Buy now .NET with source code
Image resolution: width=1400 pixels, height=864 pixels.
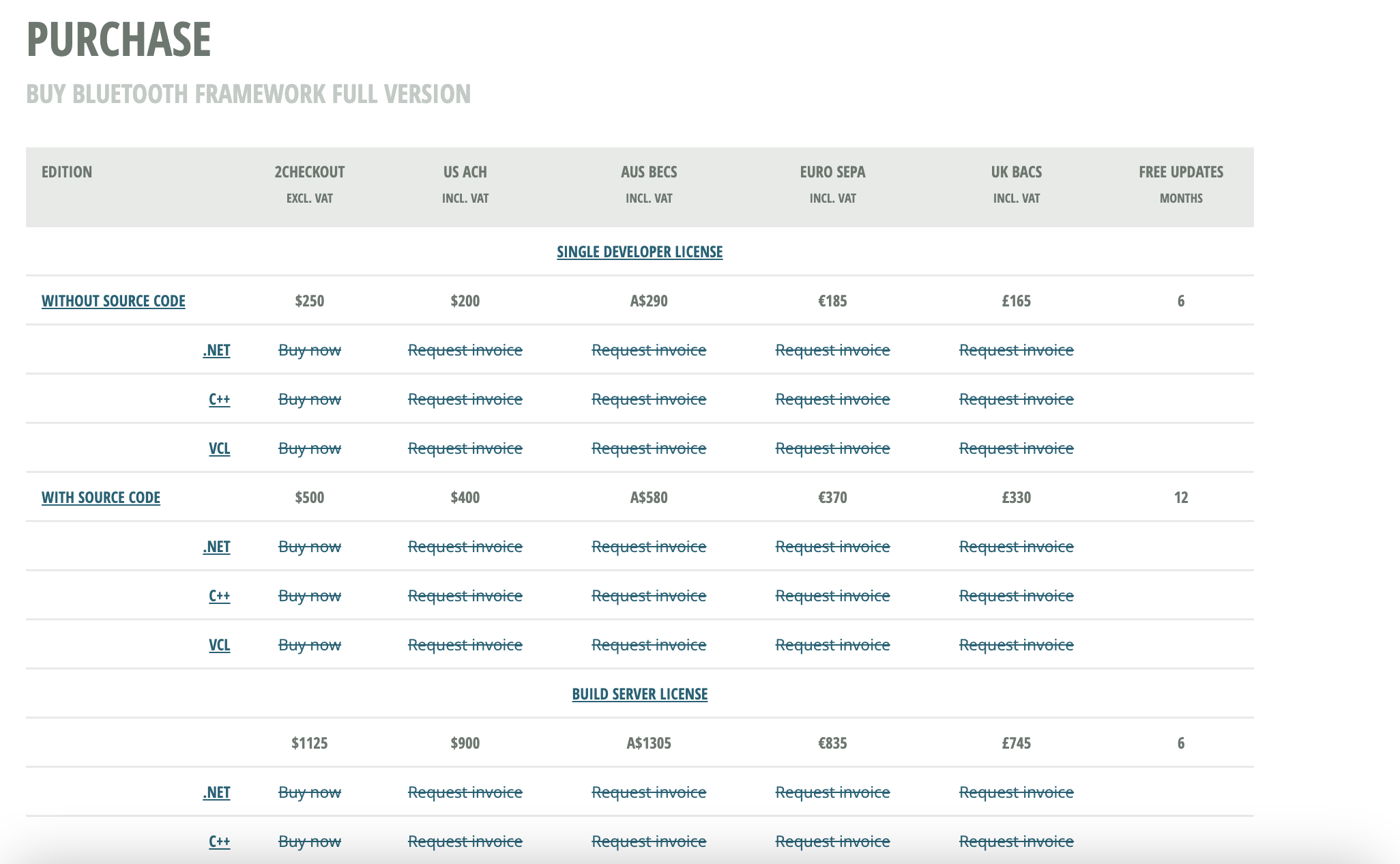pos(310,547)
